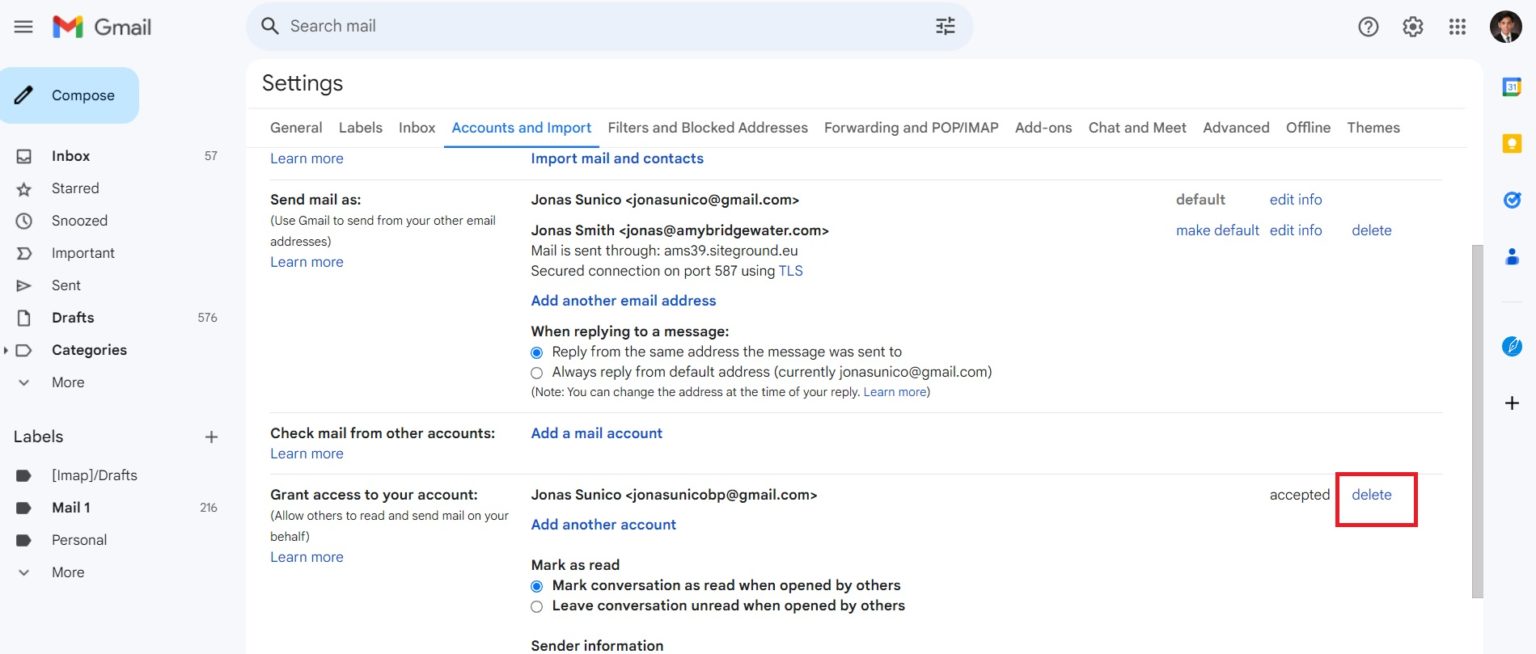Open Gmail settings via the gear icon
Viewport: 1536px width, 654px height.
click(1412, 26)
